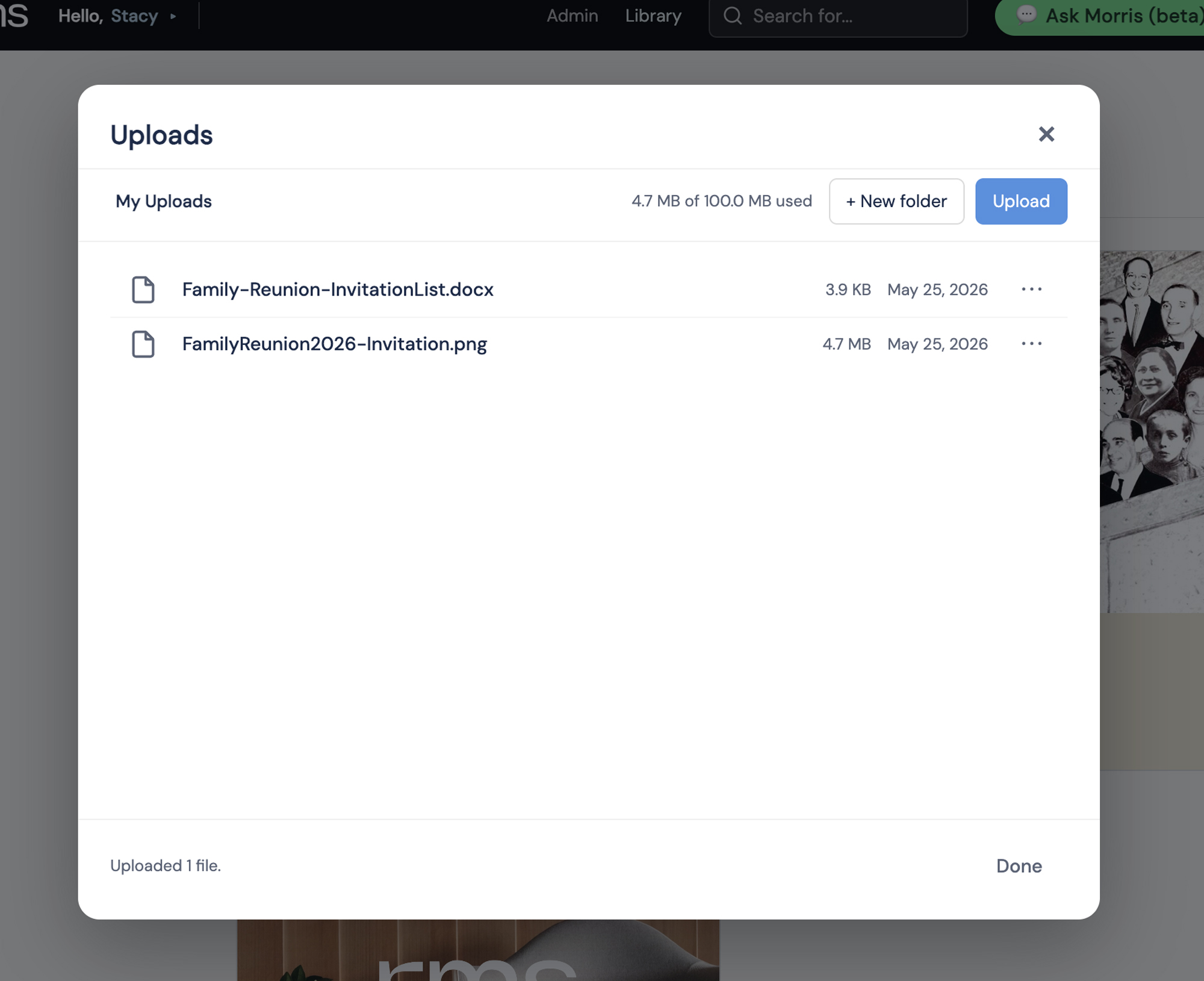Viewport: 1204px width, 981px height.
Task: Open file FamilyReunion2026-Invitation.png
Action: pos(335,344)
